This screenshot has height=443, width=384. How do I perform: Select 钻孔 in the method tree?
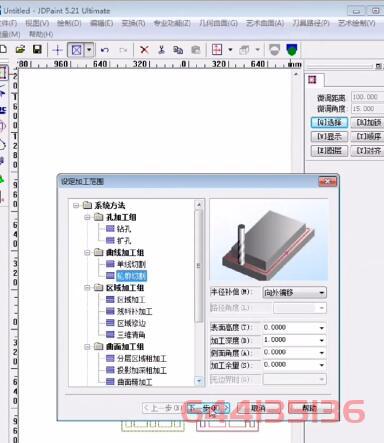[124, 229]
